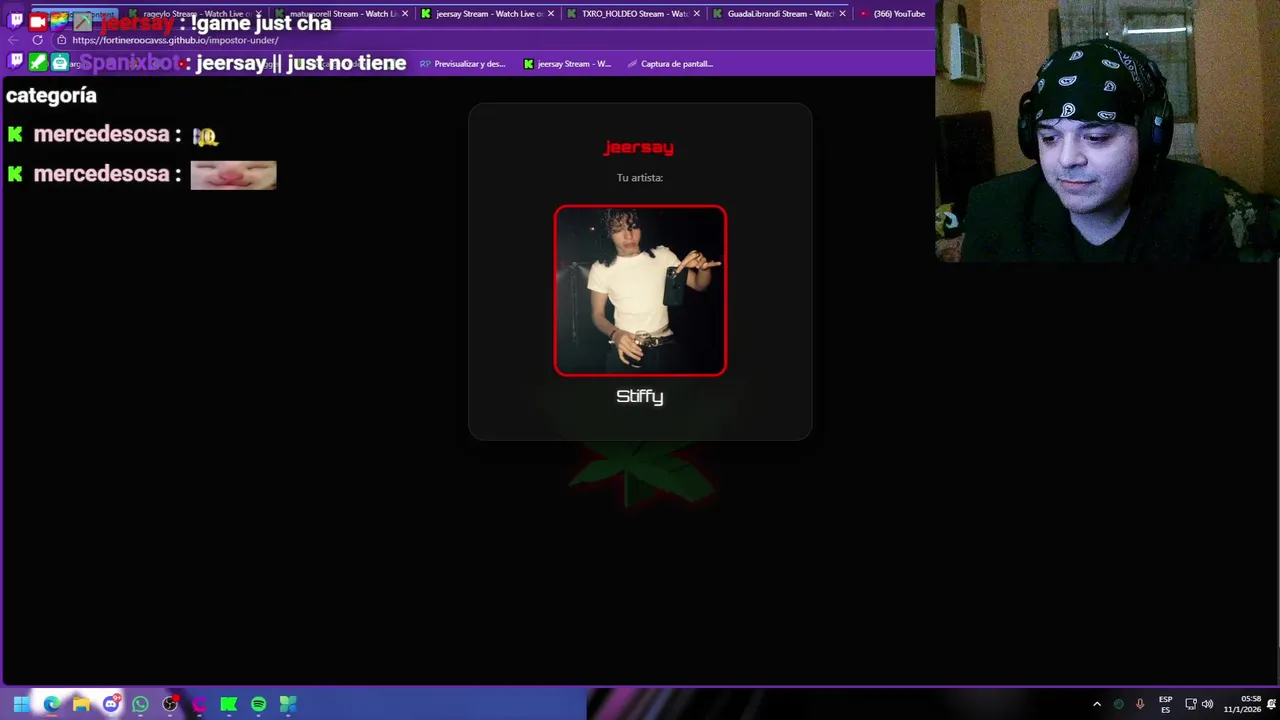This screenshot has height=720, width=1280.
Task: Click the green circle tray icon
Action: (x=1118, y=704)
